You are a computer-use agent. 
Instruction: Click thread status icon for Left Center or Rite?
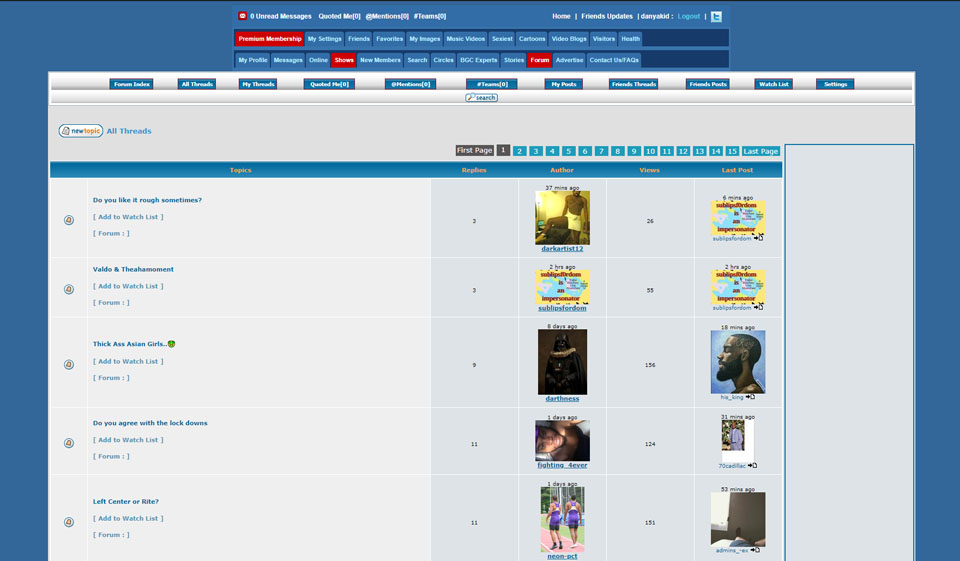click(69, 522)
